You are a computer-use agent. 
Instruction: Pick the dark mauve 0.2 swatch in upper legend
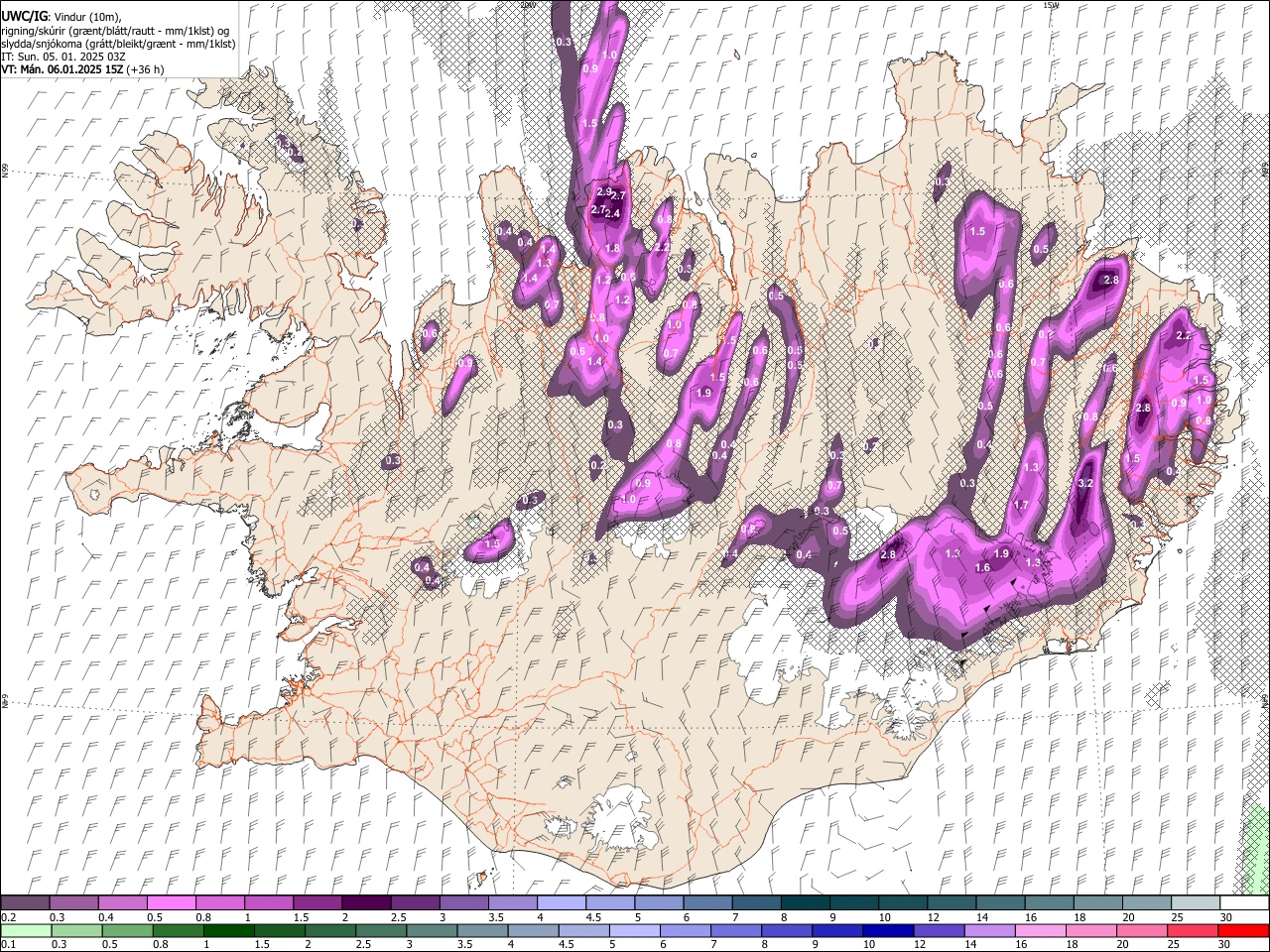click(x=25, y=903)
